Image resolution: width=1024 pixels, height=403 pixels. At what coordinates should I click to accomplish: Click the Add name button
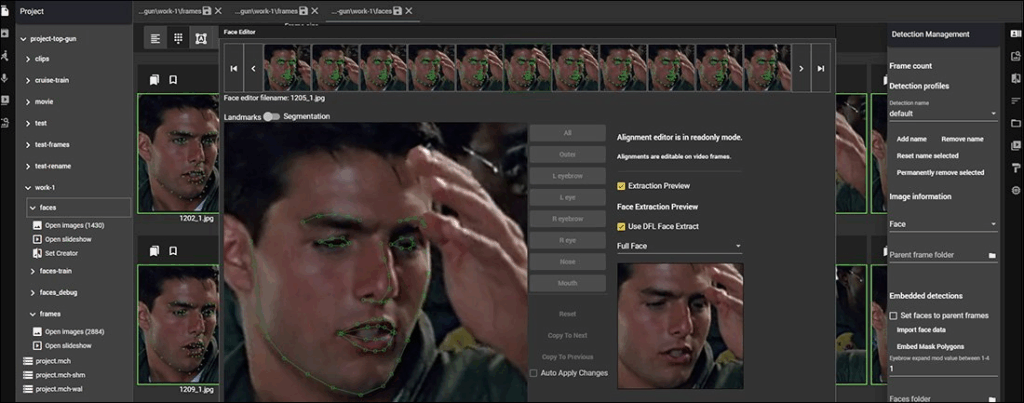[911, 139]
